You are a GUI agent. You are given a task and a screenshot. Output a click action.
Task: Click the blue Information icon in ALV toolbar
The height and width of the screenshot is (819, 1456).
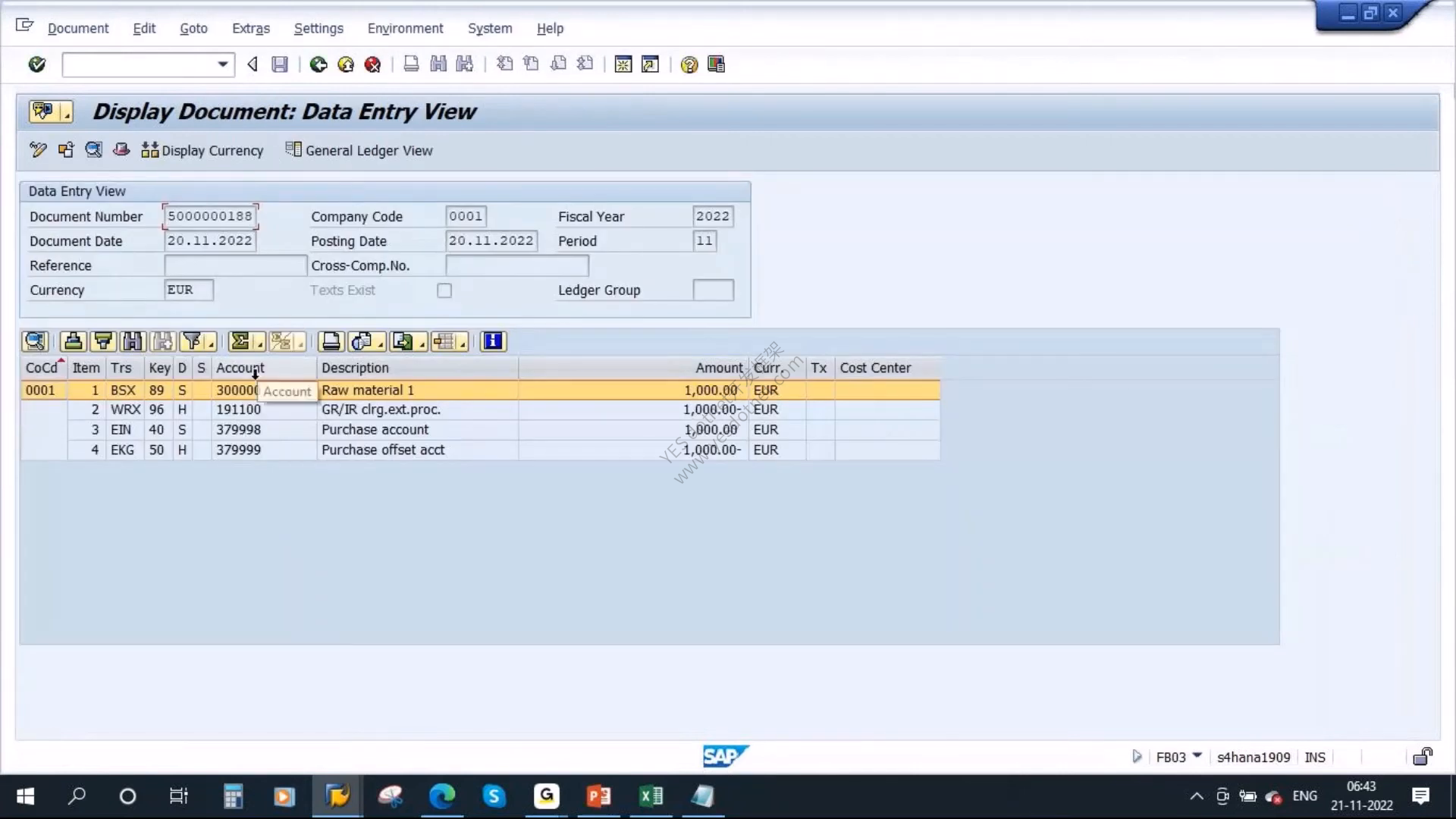[493, 341]
